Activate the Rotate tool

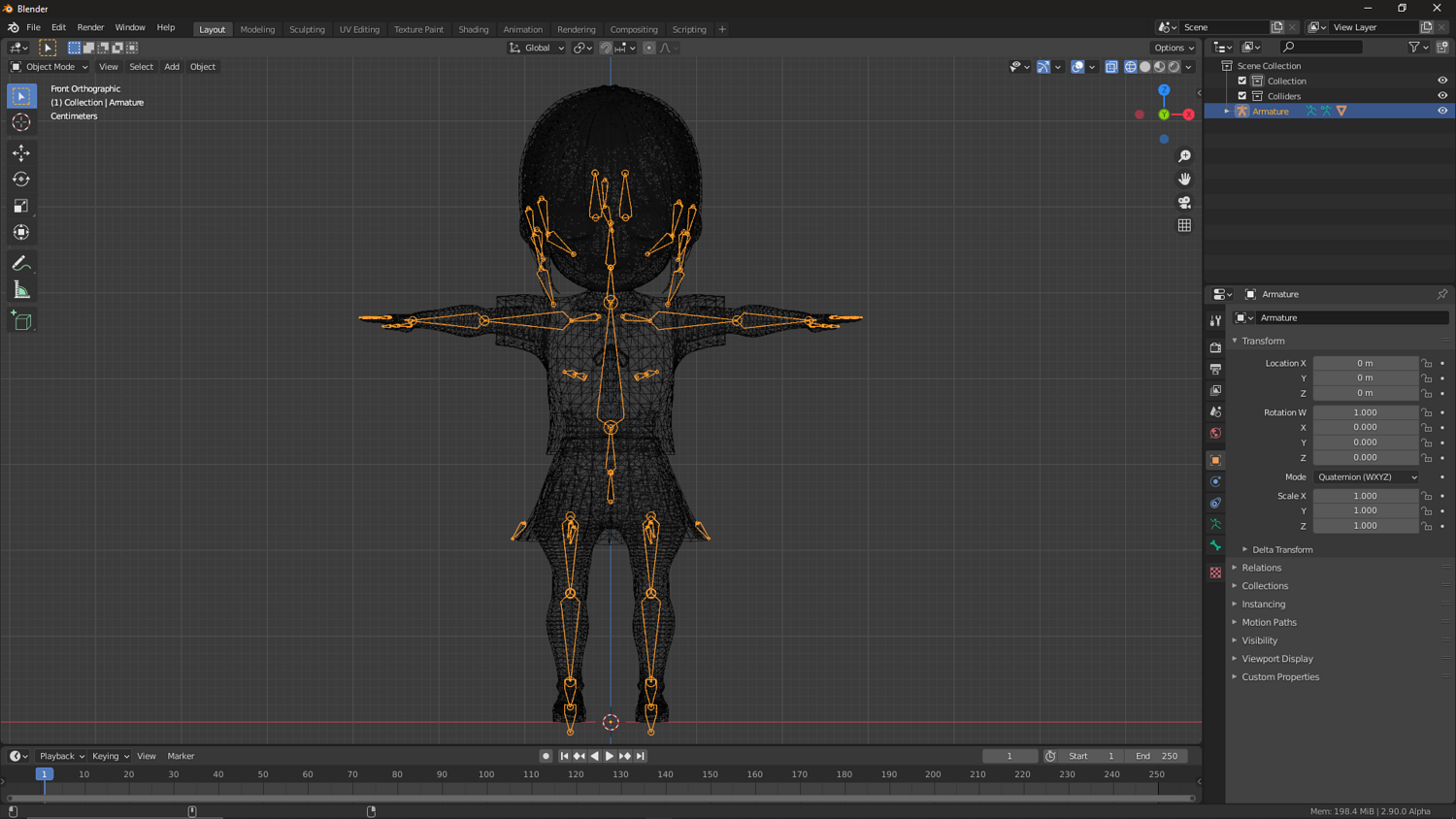tap(21, 180)
